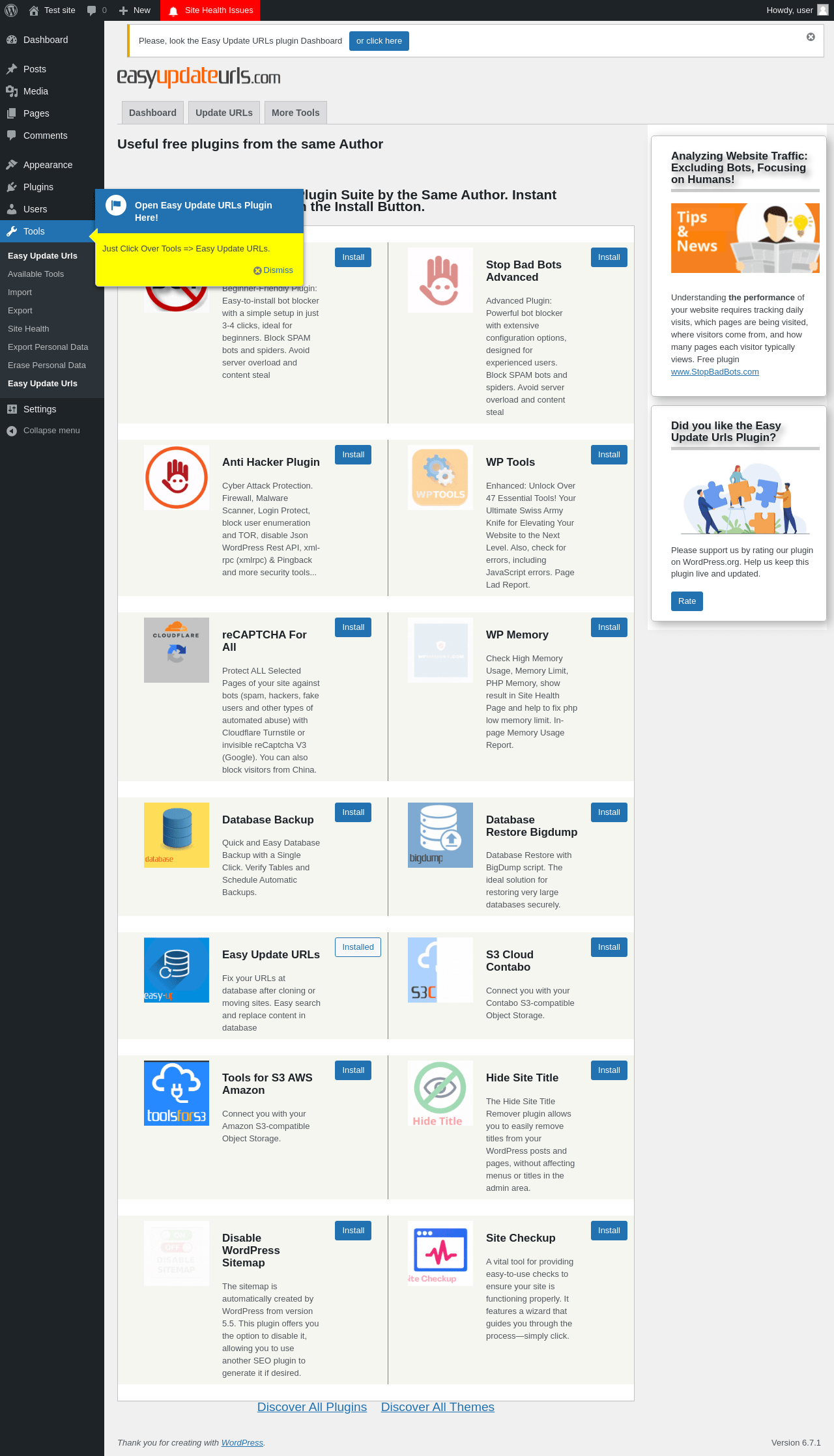The image size is (834, 1456).
Task: Click the Easy Update URLs plugin thumbnail
Action: pos(177,970)
